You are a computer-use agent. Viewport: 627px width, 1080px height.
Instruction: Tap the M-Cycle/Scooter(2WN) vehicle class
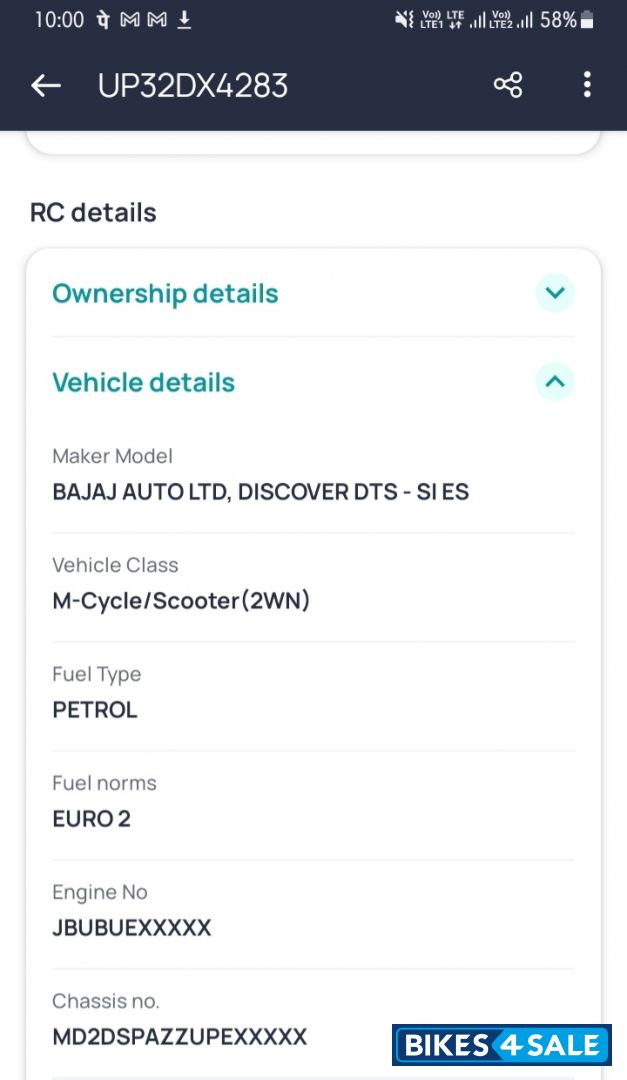[x=181, y=601]
